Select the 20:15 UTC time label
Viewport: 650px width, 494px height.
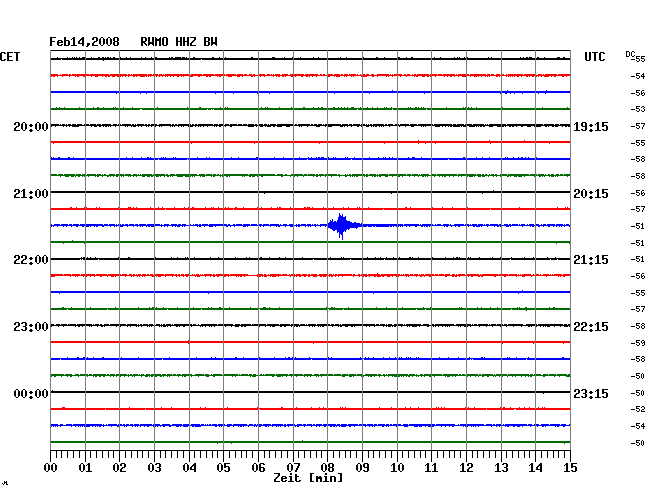click(591, 194)
